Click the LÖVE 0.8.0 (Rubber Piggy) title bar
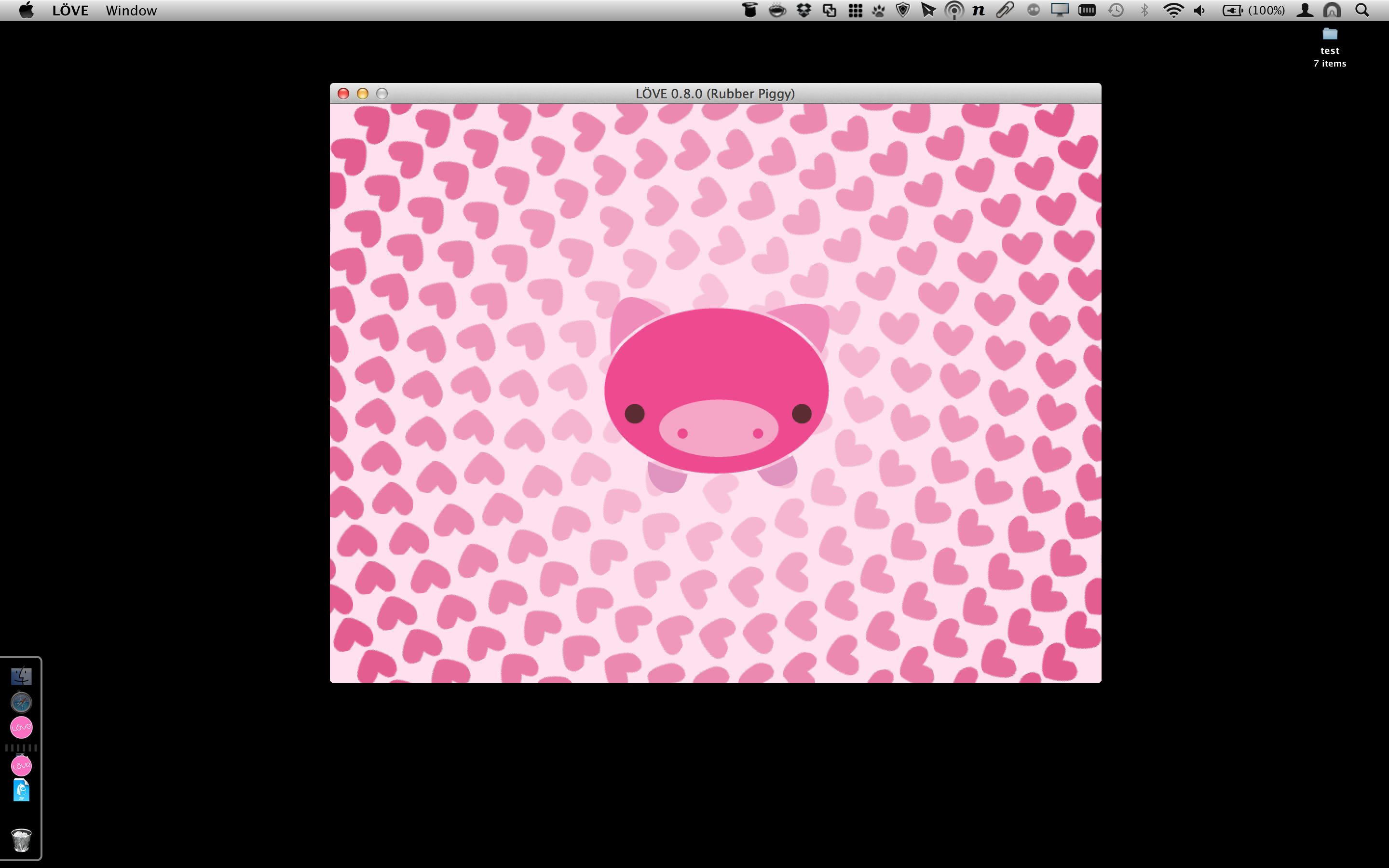This screenshot has width=1389, height=868. [715, 94]
